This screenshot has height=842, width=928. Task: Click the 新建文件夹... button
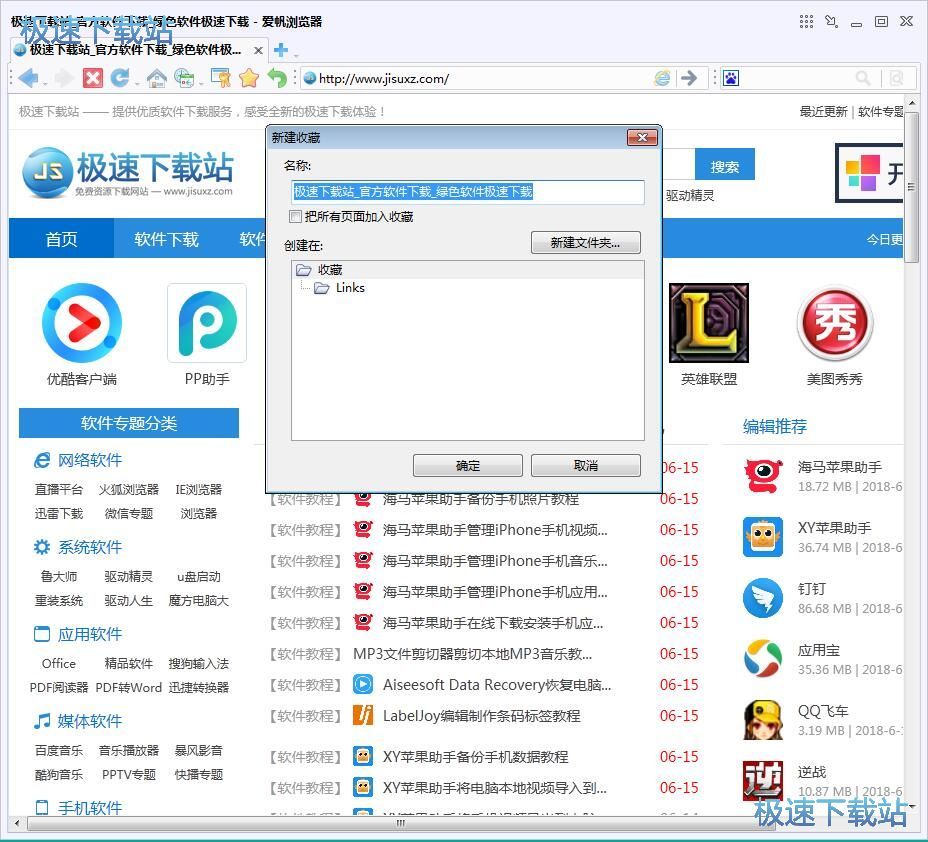coord(585,243)
